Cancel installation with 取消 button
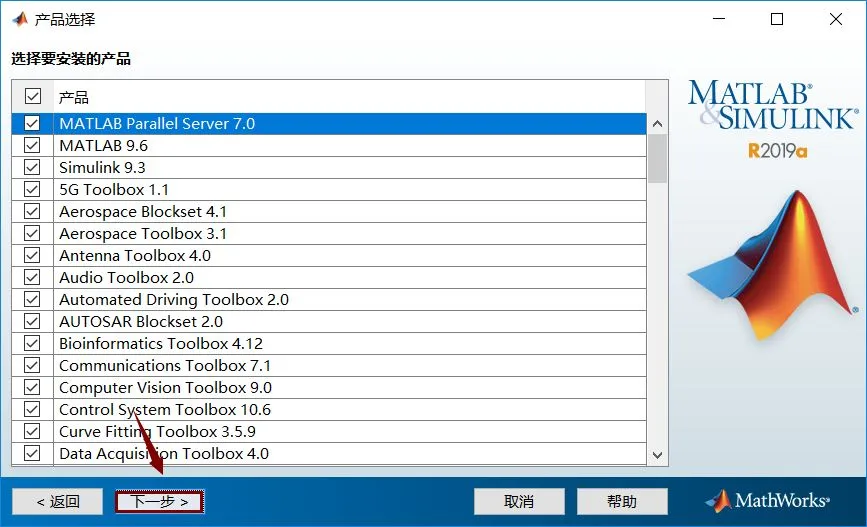The height and width of the screenshot is (527, 867). 519,502
